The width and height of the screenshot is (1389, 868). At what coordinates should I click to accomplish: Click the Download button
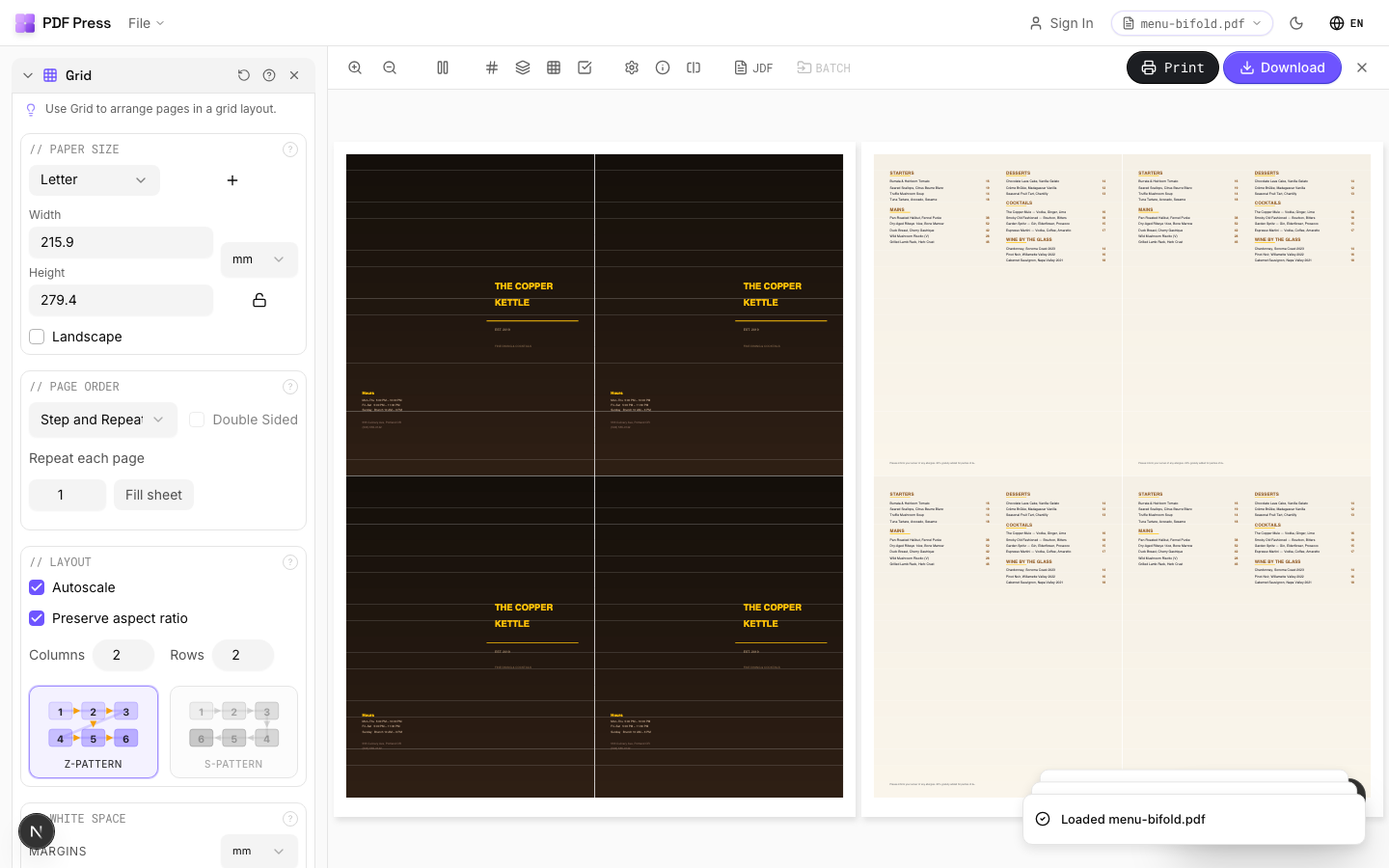1282,68
